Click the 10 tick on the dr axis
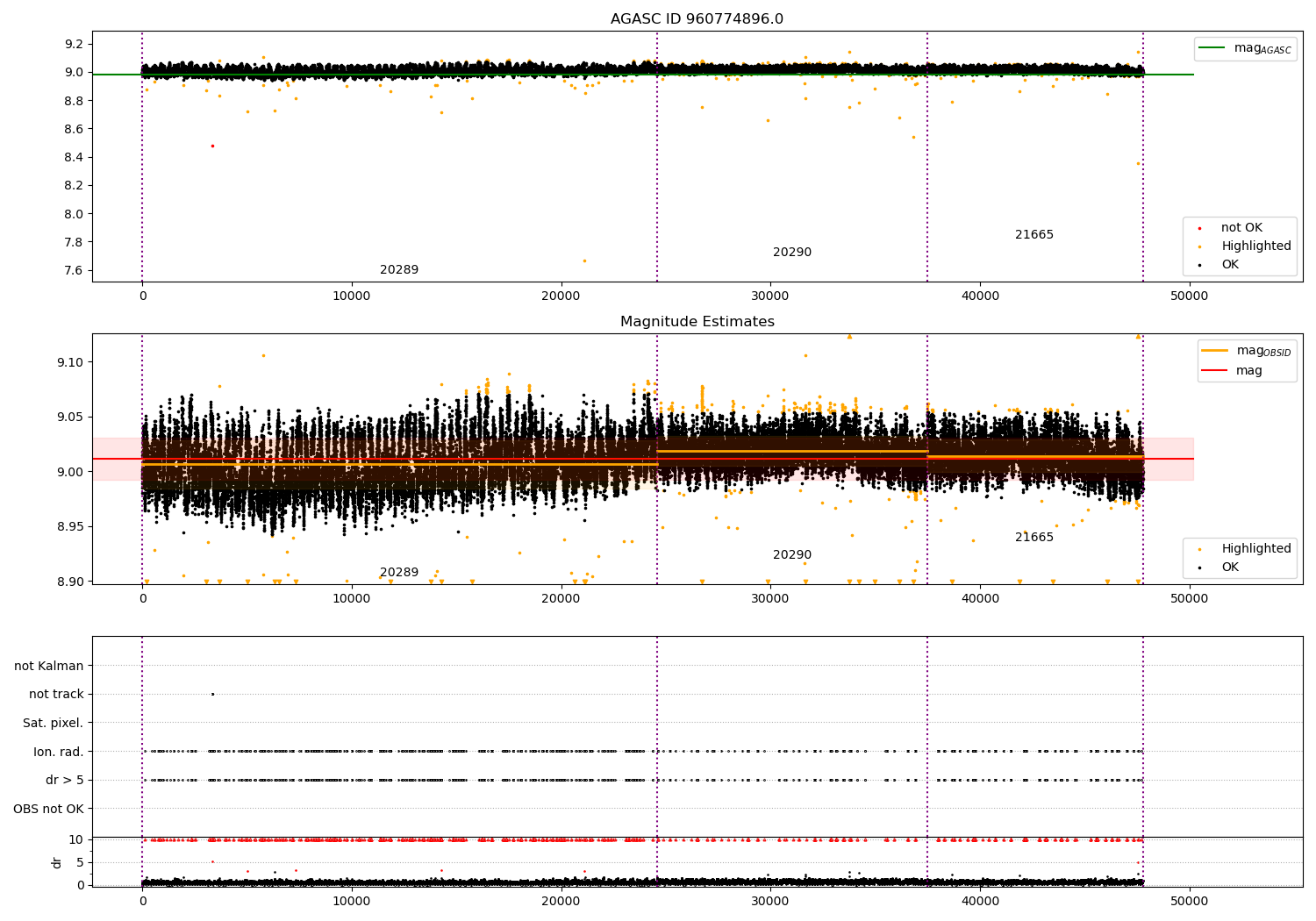This screenshot has height=921, width=1316. pyautogui.click(x=76, y=840)
